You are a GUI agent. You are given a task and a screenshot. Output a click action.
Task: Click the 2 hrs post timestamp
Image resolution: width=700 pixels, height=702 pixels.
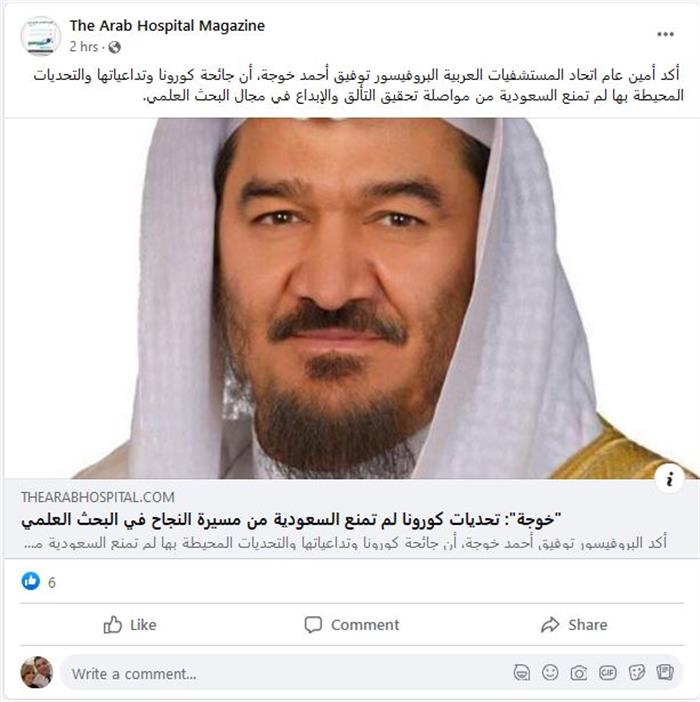83,47
